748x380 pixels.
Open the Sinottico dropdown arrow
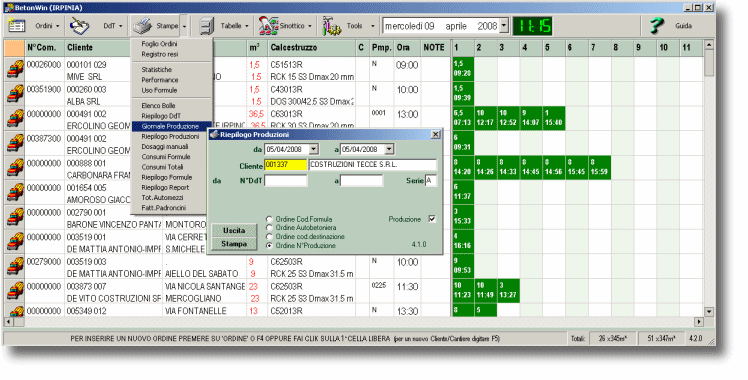[310, 26]
